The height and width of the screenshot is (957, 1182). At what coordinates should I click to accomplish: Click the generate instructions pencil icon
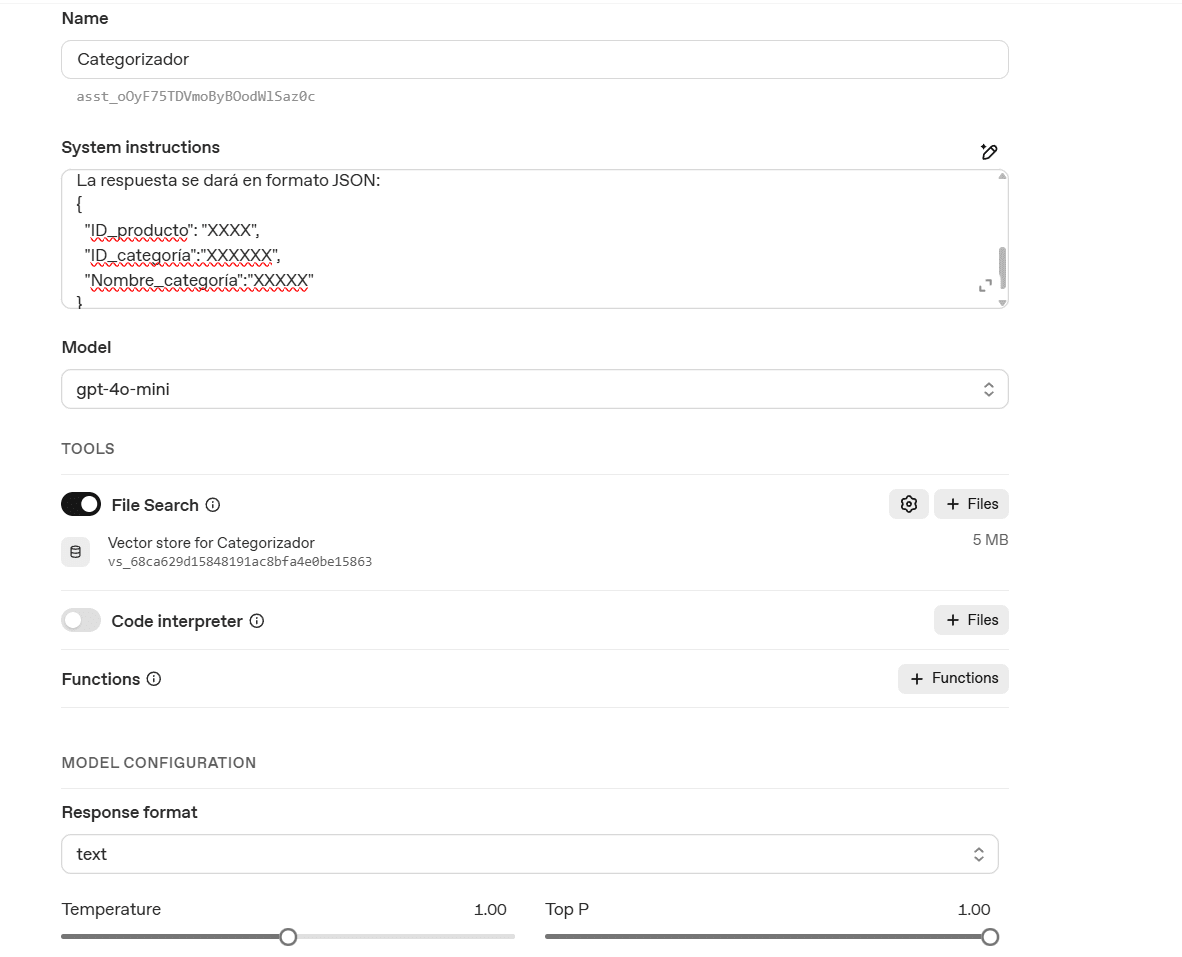click(988, 151)
